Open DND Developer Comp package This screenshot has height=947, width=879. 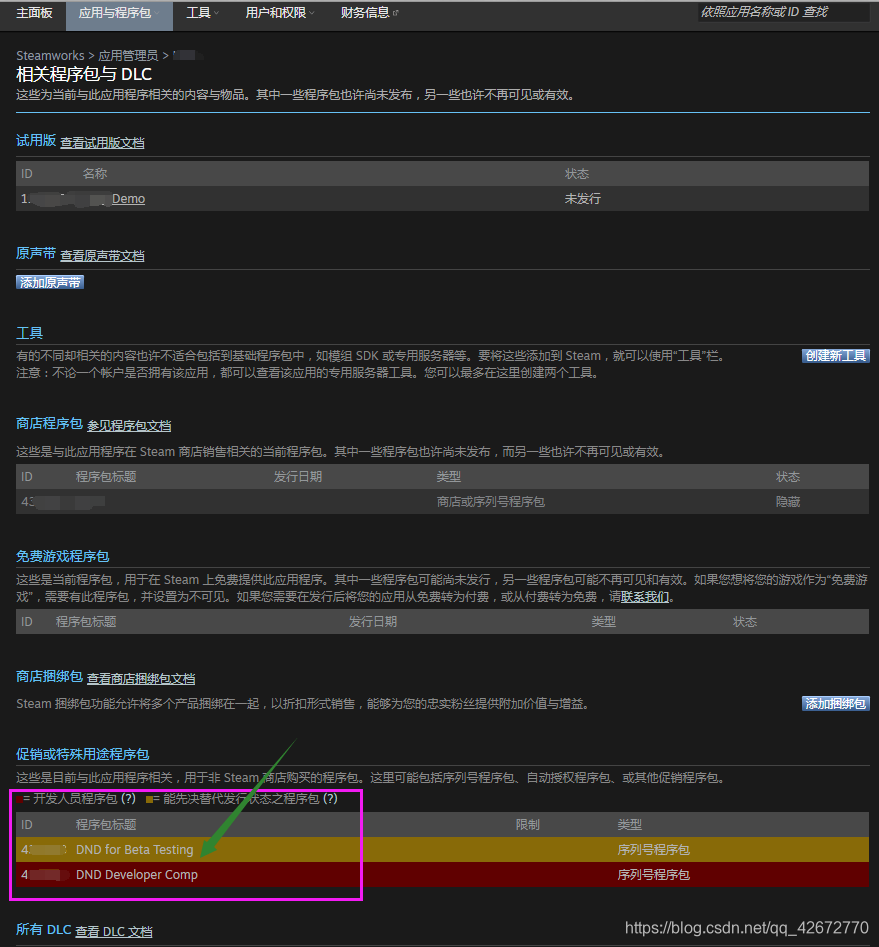[137, 875]
